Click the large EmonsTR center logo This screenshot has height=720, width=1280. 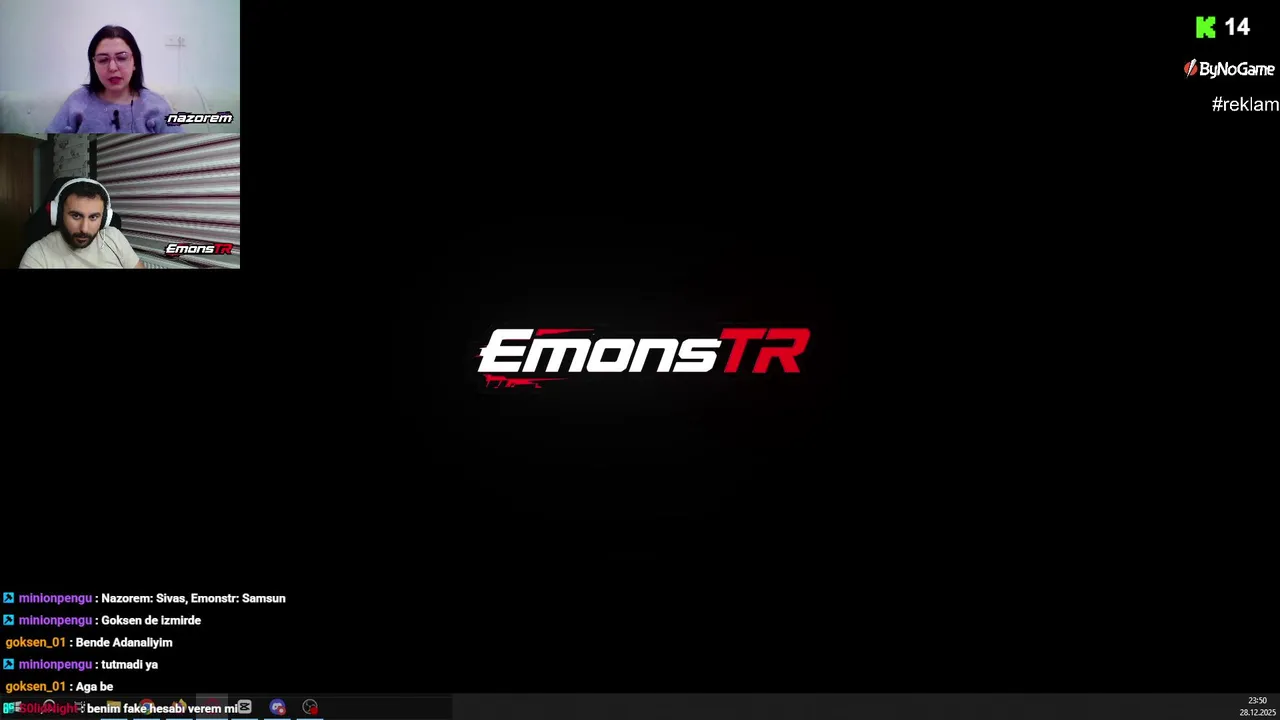(644, 356)
